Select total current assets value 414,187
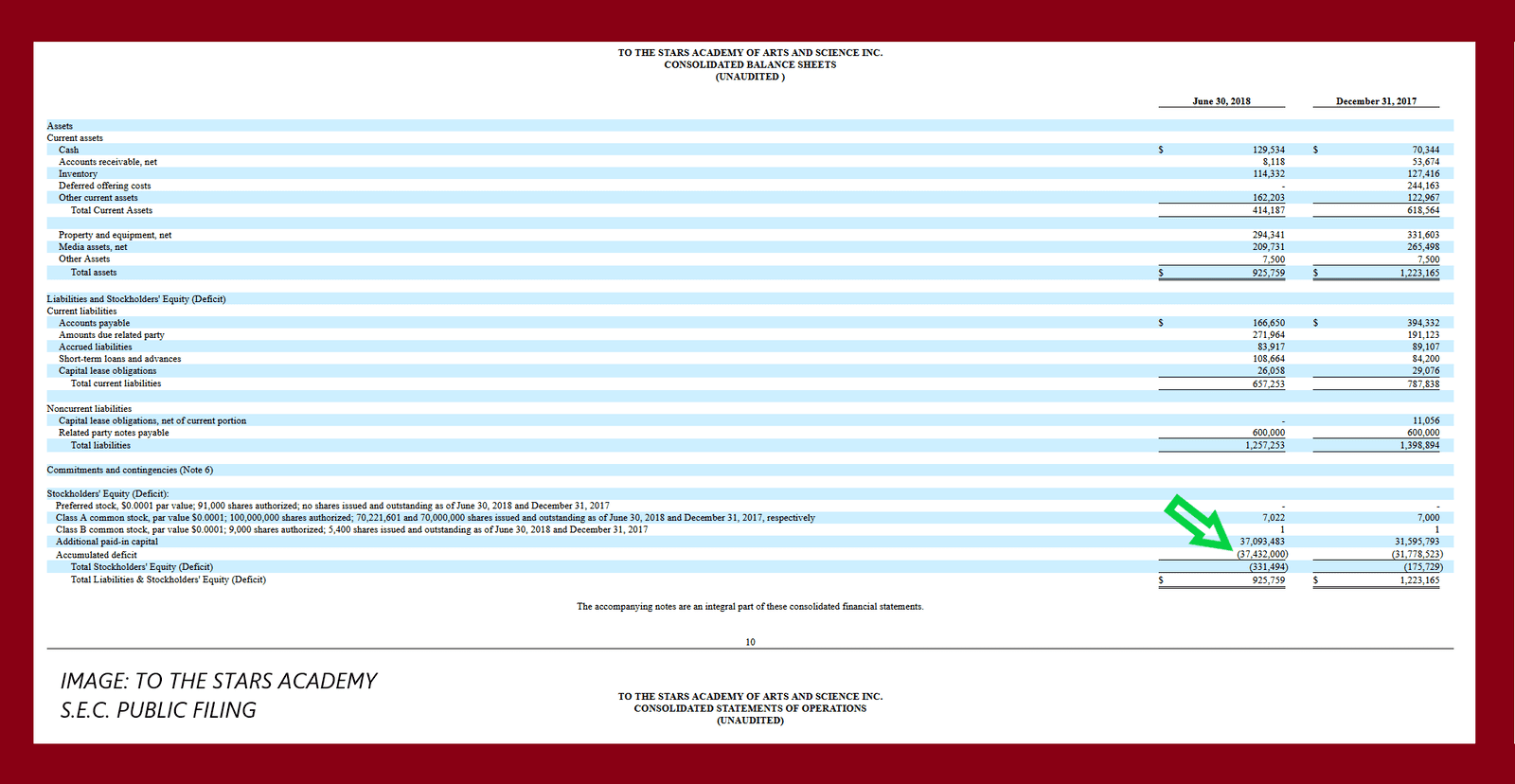1515x784 pixels. click(x=1269, y=210)
